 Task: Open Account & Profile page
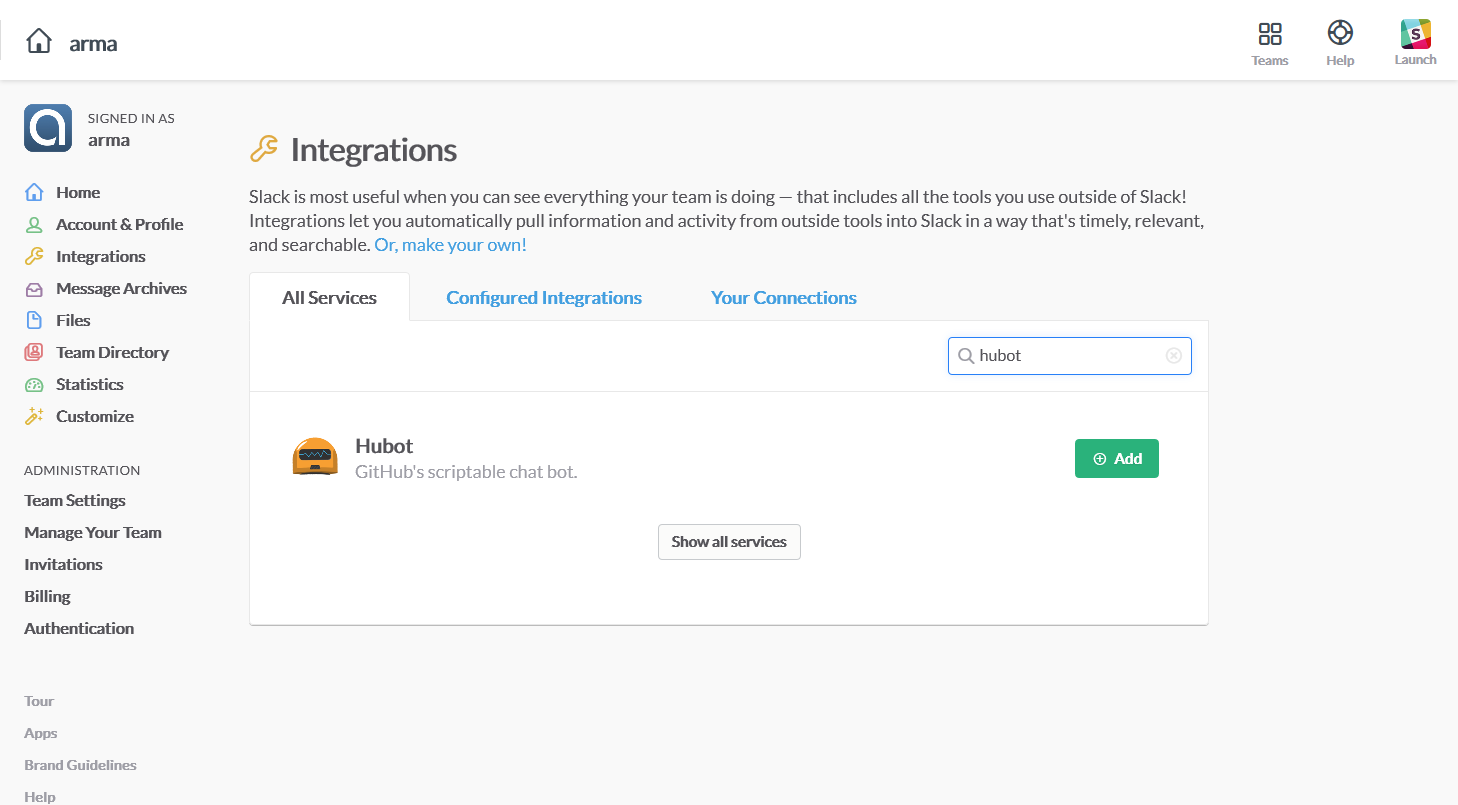(x=120, y=224)
